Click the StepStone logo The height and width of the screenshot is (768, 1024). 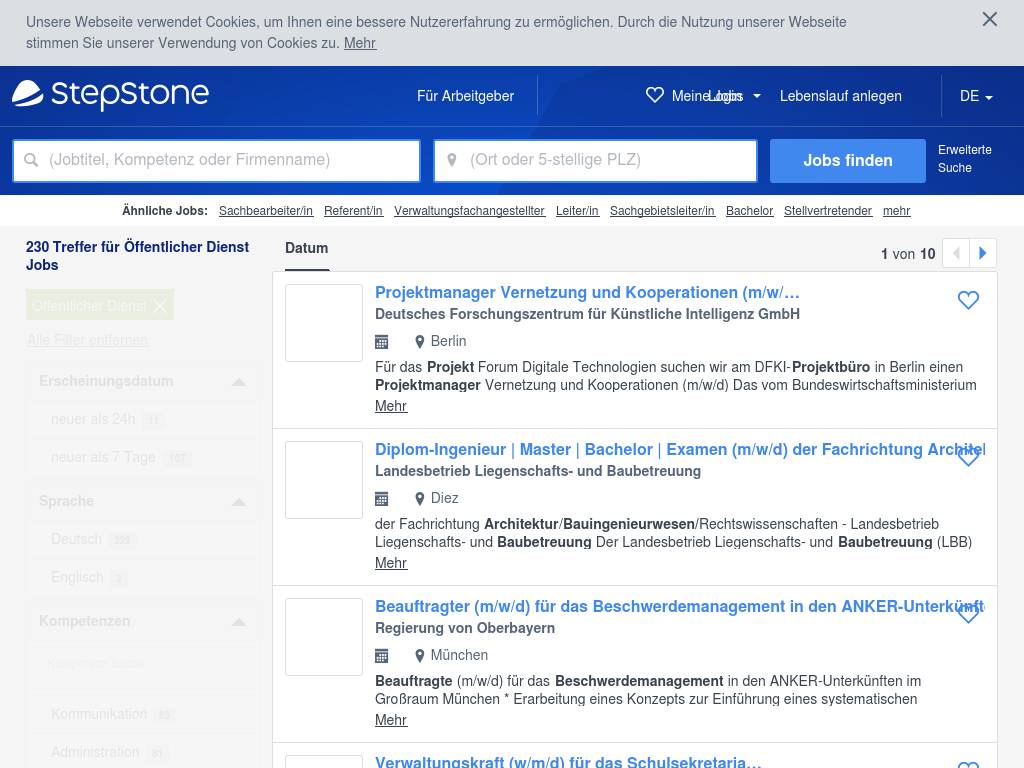coord(110,95)
